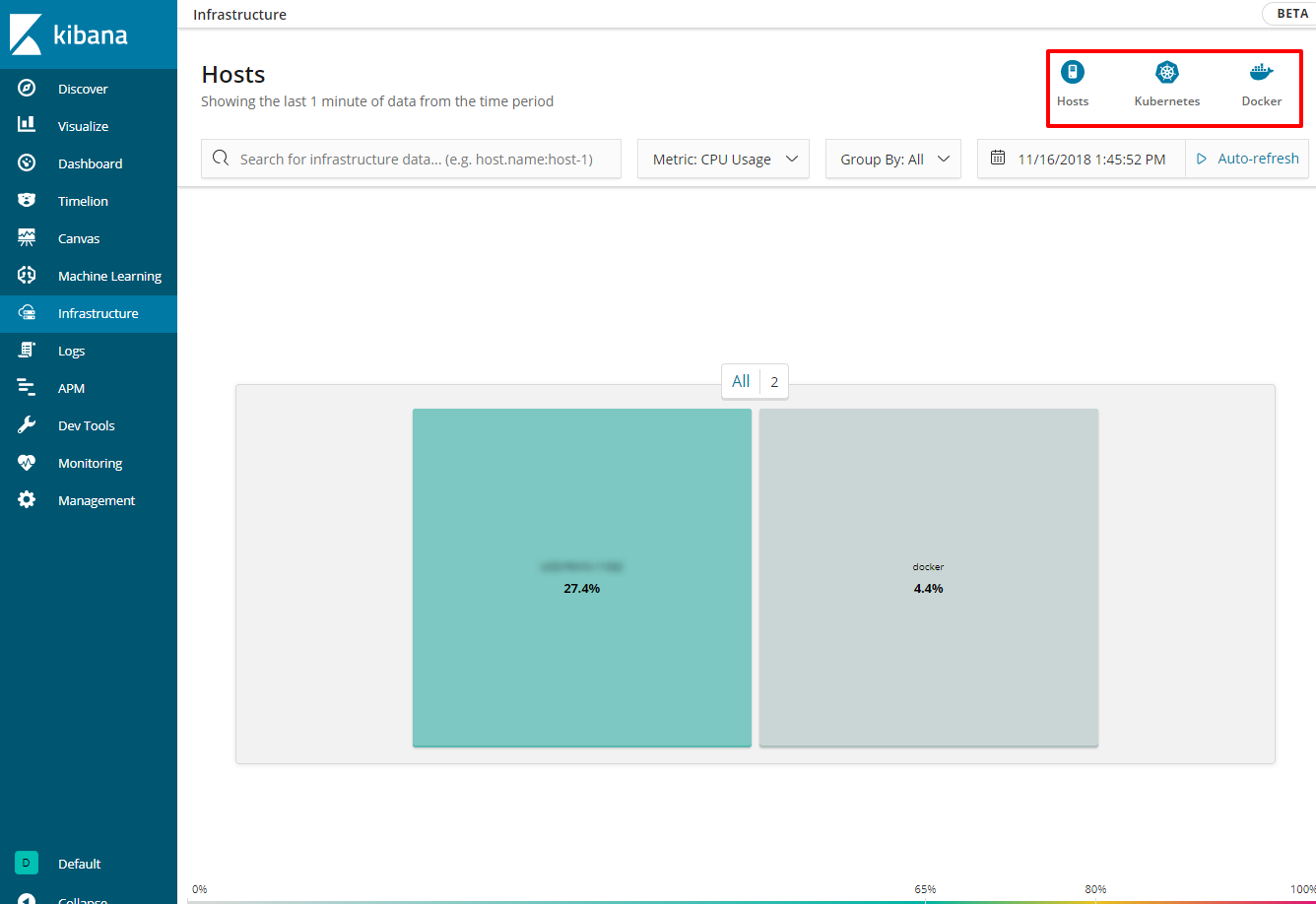Open Monitoring heartbeat icon

pos(27,463)
